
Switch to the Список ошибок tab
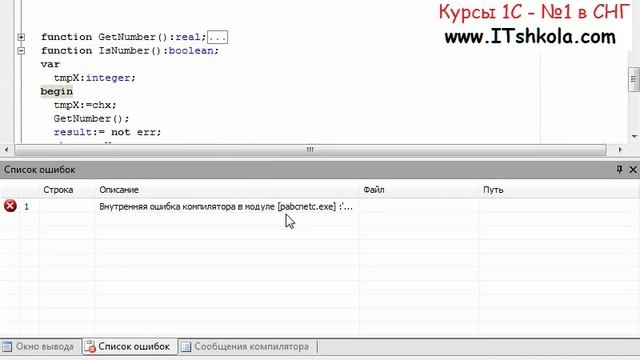point(129,347)
